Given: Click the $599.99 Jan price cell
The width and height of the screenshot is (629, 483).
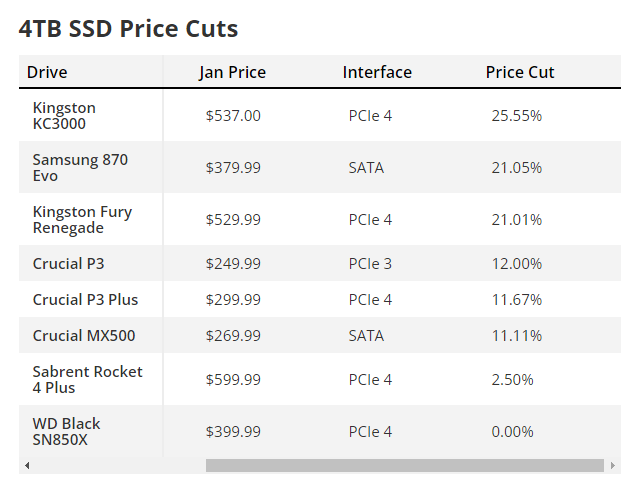Looking at the screenshot, I should (x=233, y=380).
